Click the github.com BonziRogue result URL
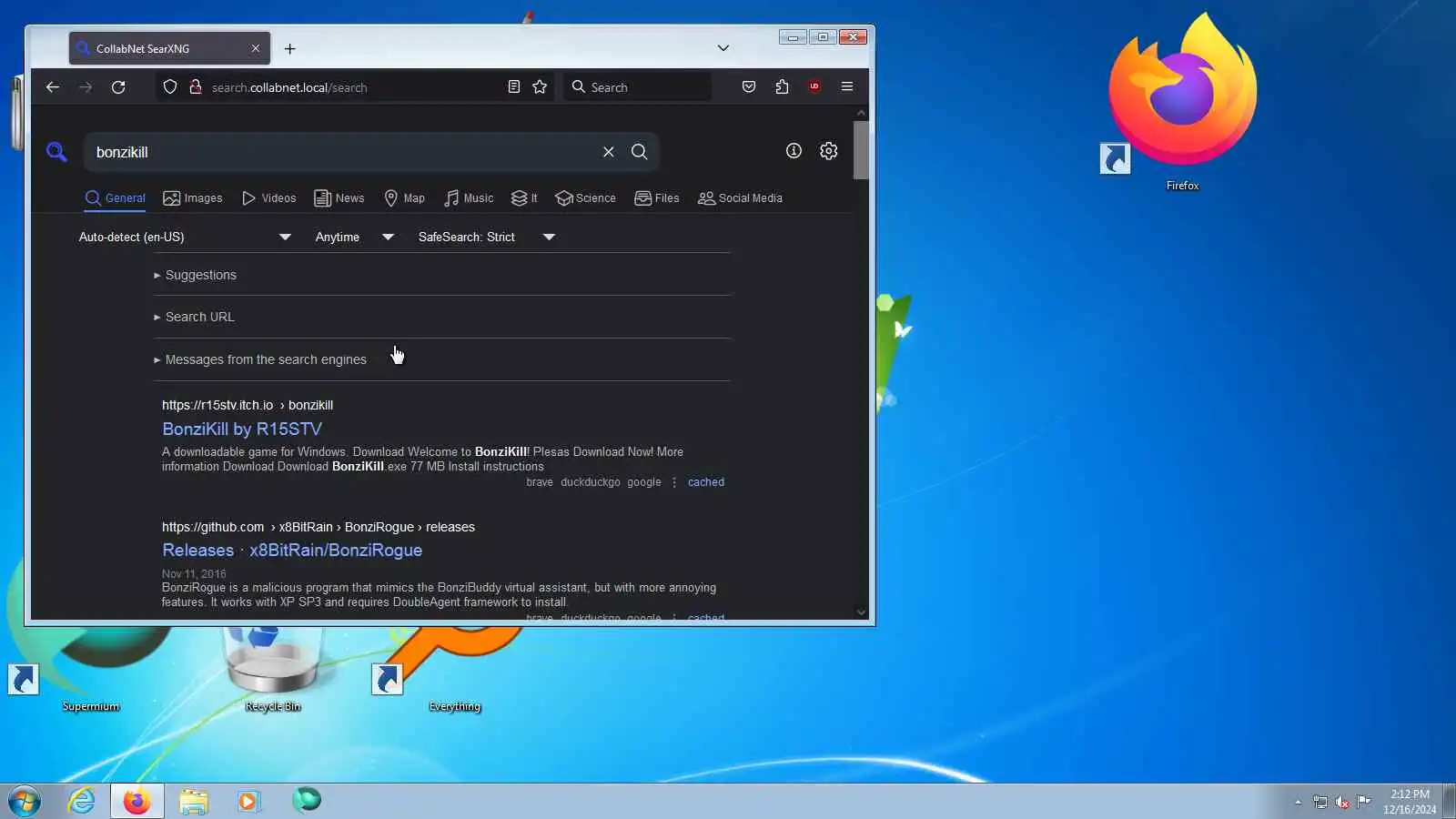The image size is (1456, 819). tap(318, 527)
